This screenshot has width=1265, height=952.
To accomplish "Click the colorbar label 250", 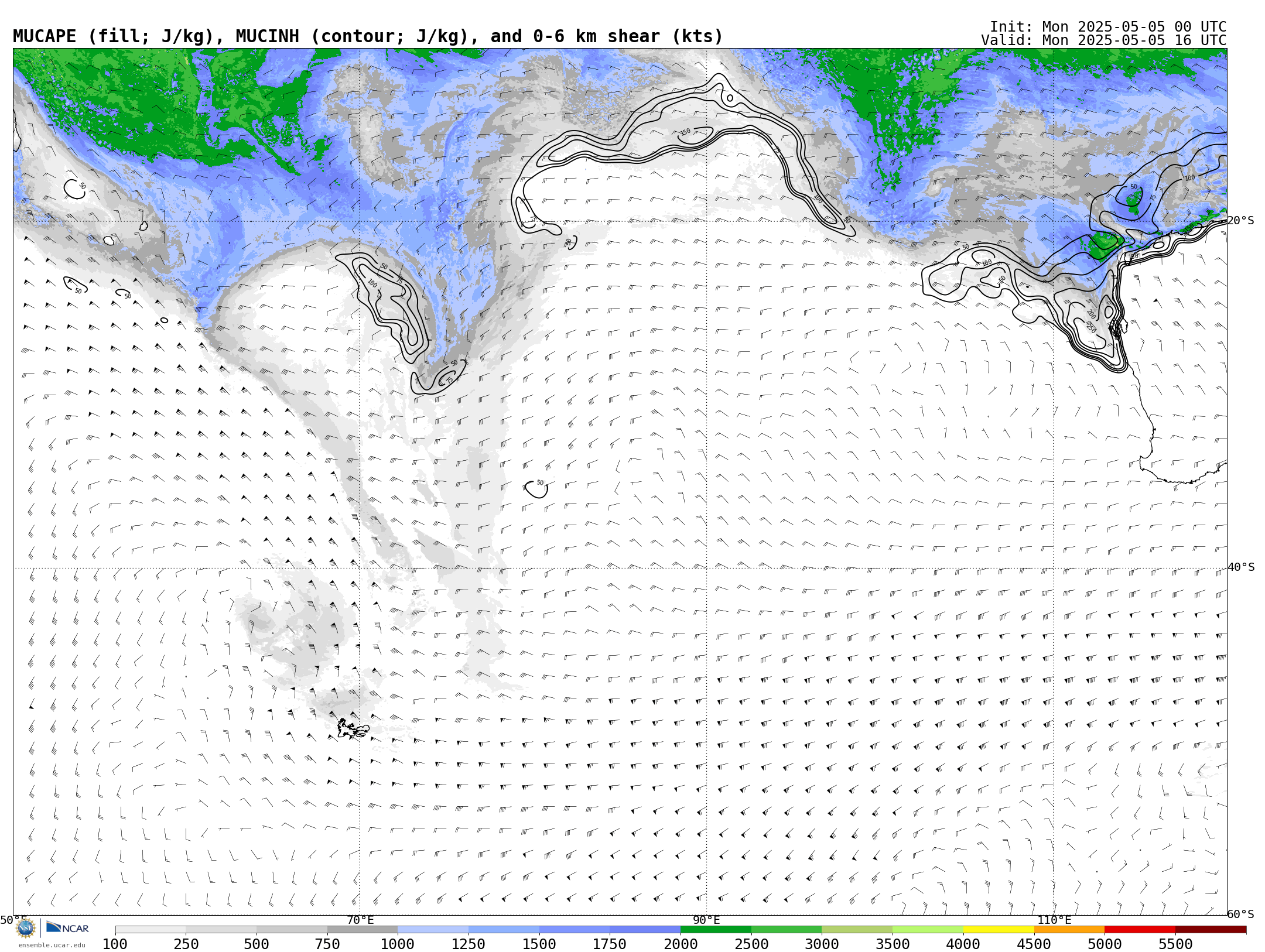I will pyautogui.click(x=186, y=944).
